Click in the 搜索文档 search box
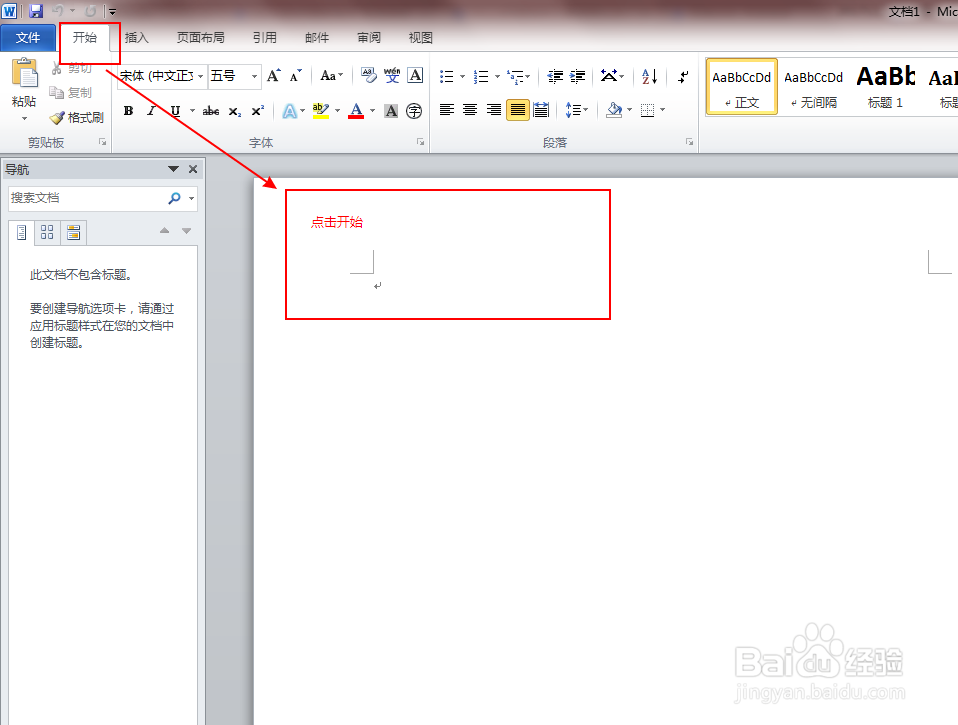 click(86, 198)
